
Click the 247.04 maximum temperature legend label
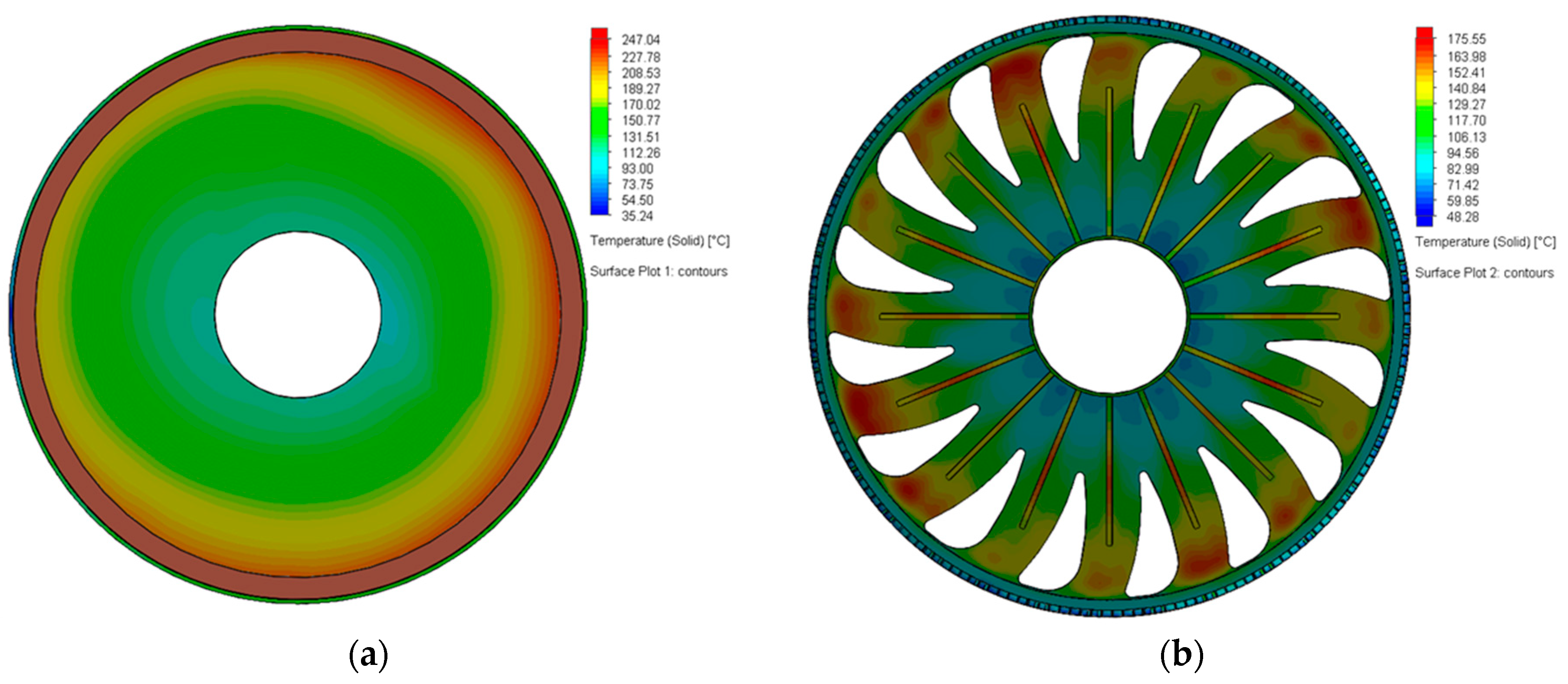(640, 40)
